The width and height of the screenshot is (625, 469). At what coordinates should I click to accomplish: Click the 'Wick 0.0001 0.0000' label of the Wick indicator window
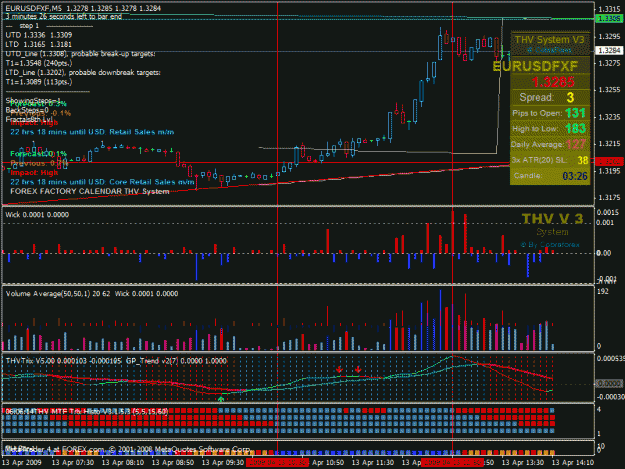[x=37, y=215]
